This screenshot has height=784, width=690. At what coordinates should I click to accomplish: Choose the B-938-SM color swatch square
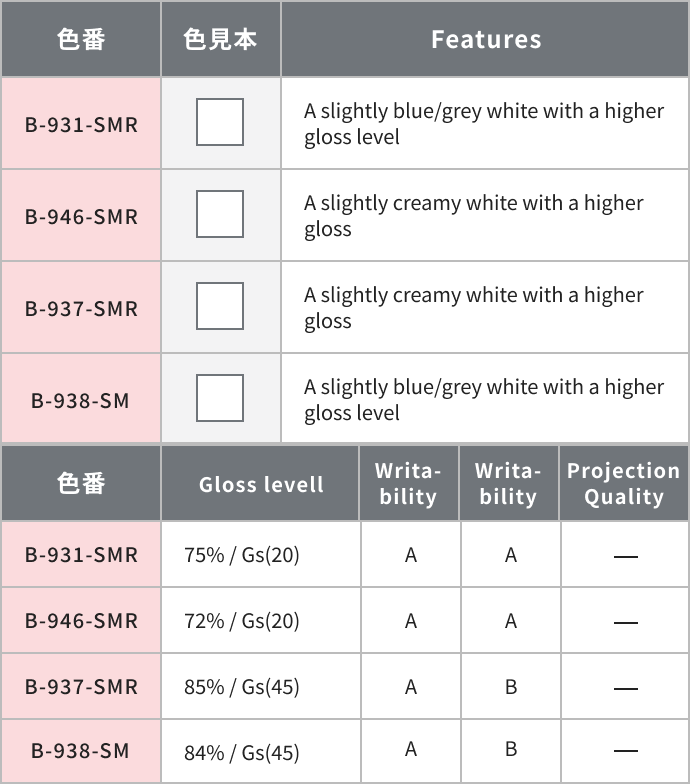pyautogui.click(x=220, y=398)
